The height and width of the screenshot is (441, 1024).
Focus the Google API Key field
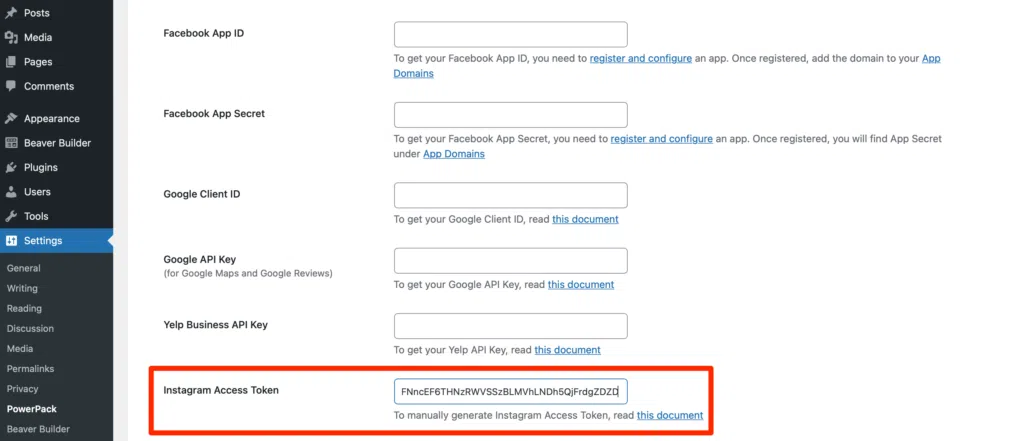[510, 261]
